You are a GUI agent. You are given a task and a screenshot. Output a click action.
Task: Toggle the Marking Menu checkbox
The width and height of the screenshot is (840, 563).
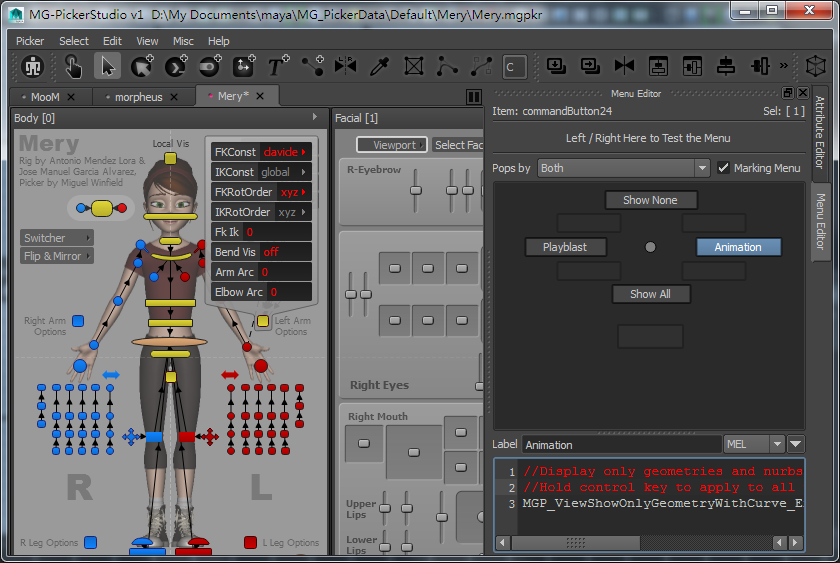click(724, 168)
